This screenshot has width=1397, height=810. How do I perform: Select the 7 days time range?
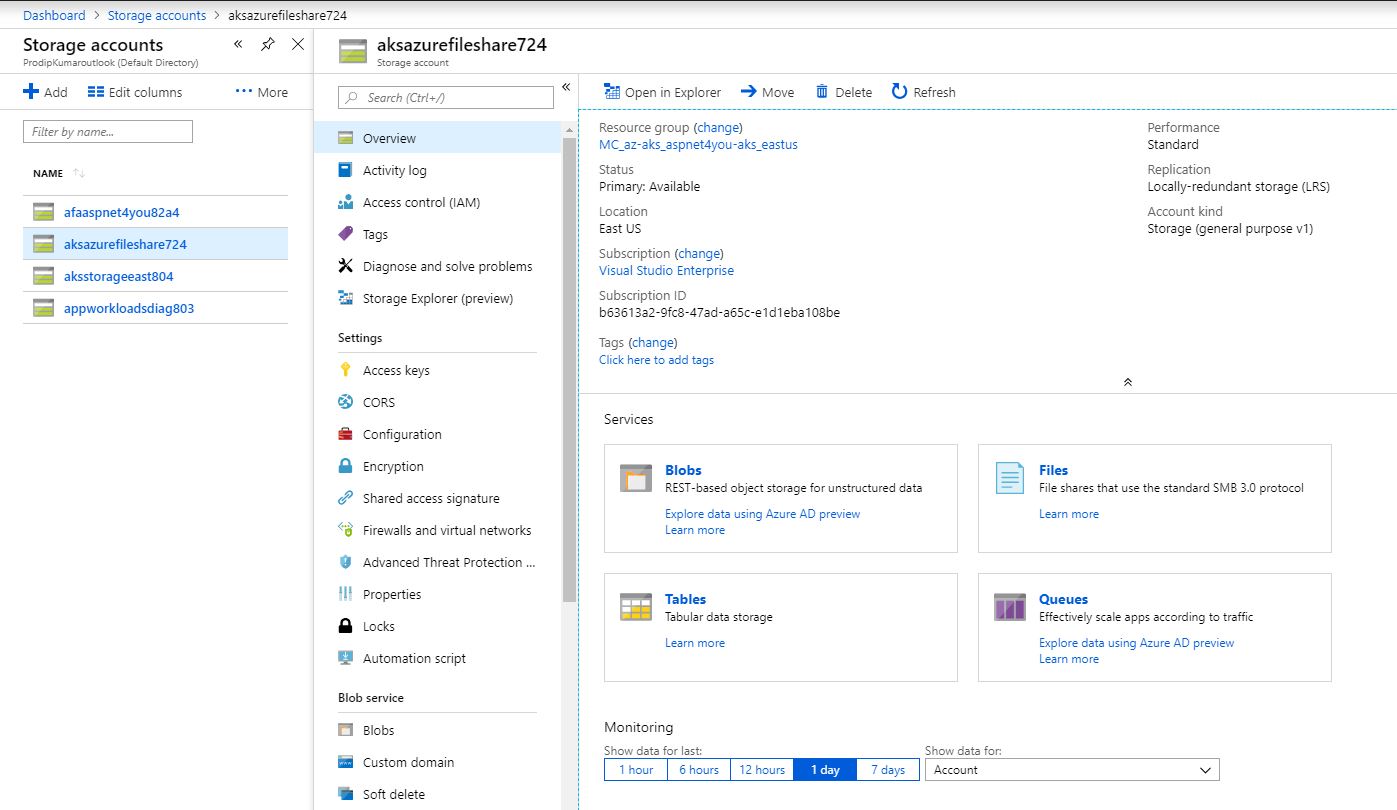[x=888, y=770]
